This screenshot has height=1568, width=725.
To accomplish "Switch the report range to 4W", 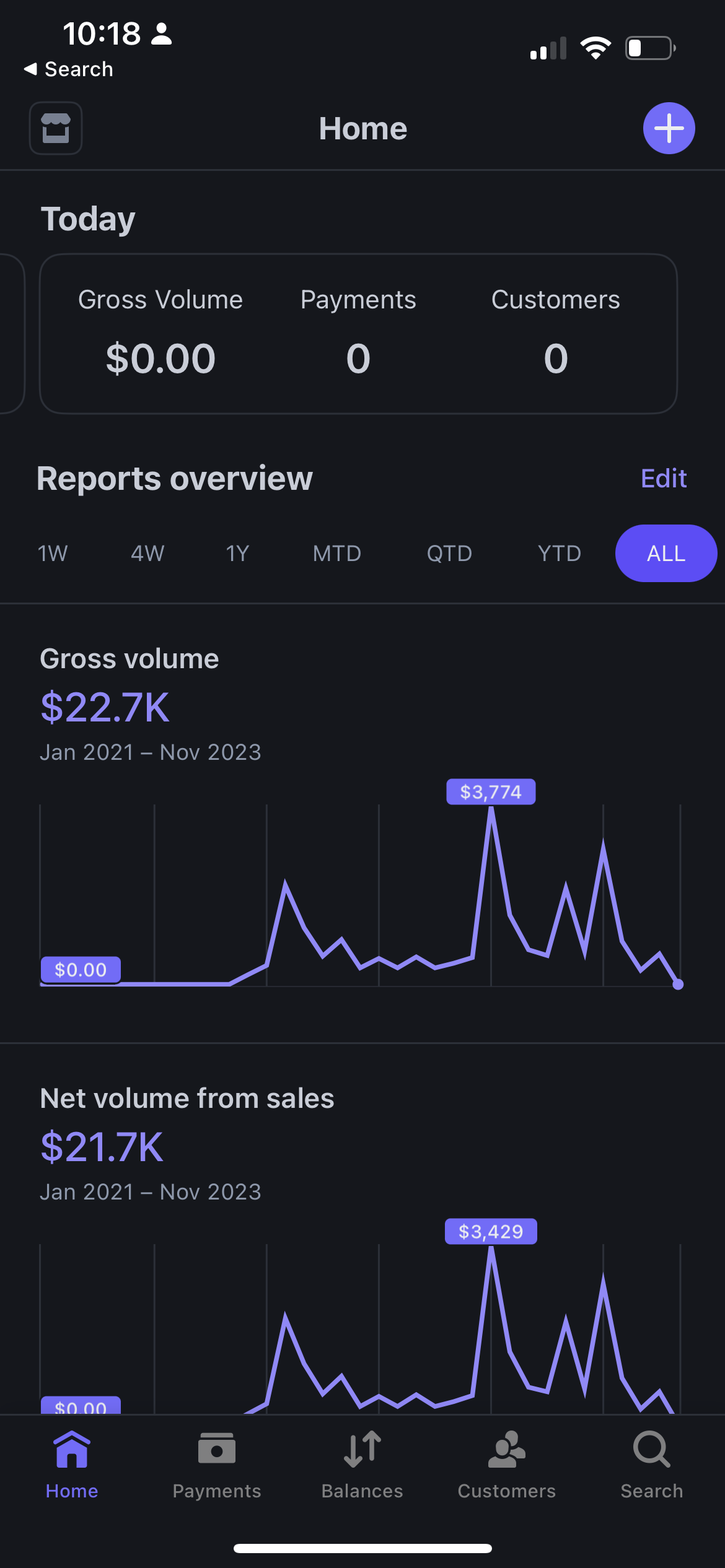I will coord(147,553).
